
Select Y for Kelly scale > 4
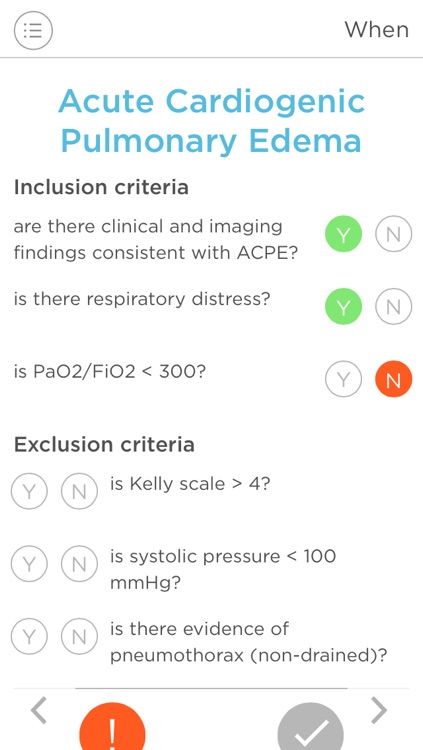[30, 491]
